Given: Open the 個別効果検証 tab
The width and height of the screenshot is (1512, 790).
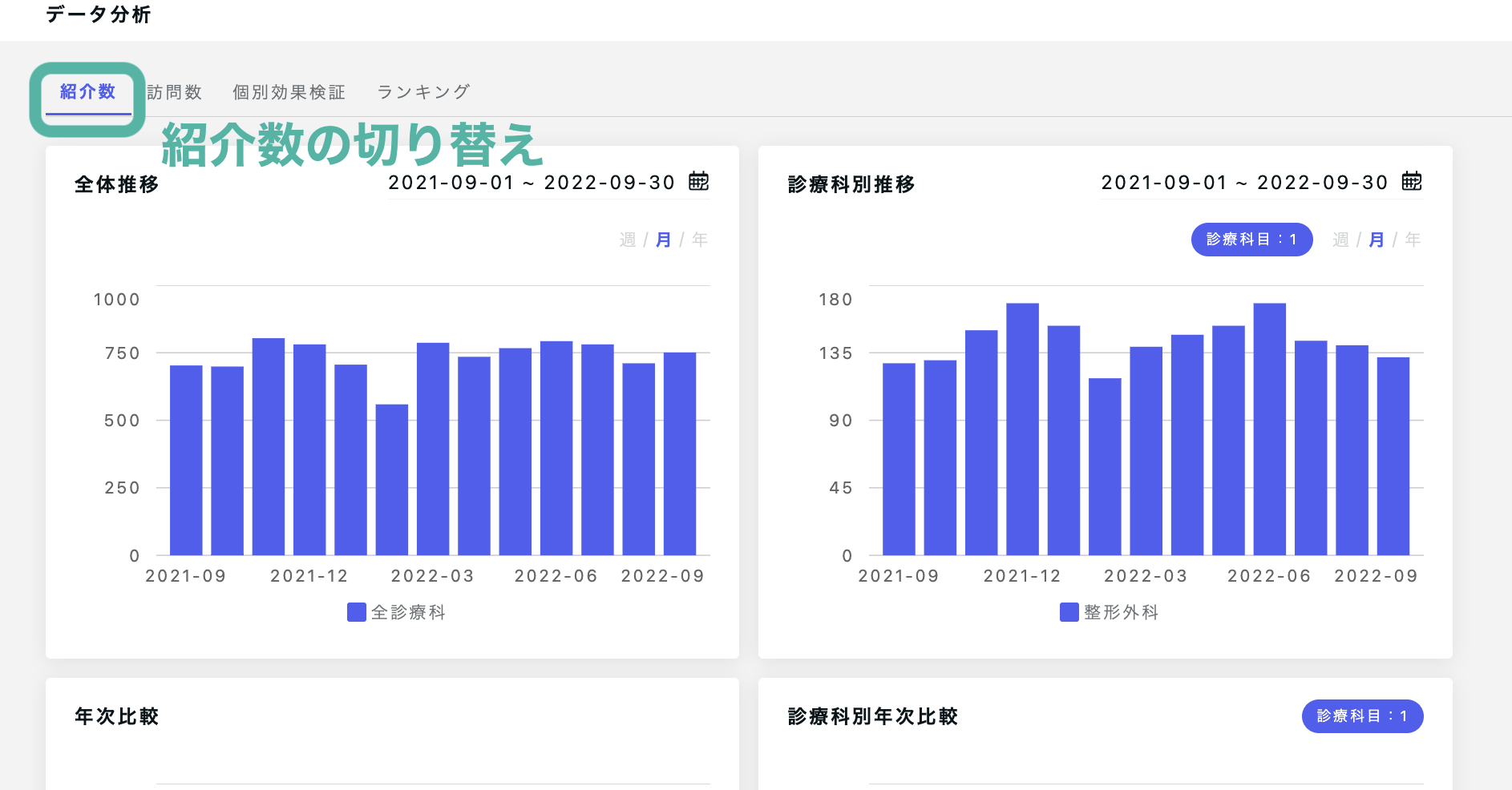Looking at the screenshot, I should [x=289, y=92].
